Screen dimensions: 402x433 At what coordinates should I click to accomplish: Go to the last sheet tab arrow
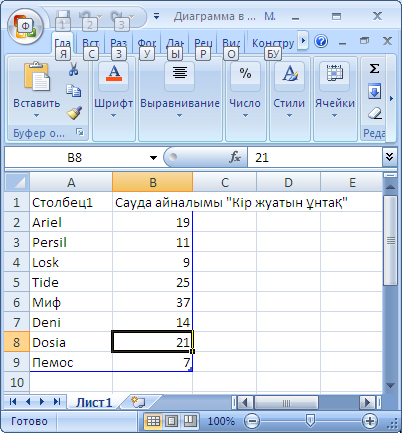[57, 401]
